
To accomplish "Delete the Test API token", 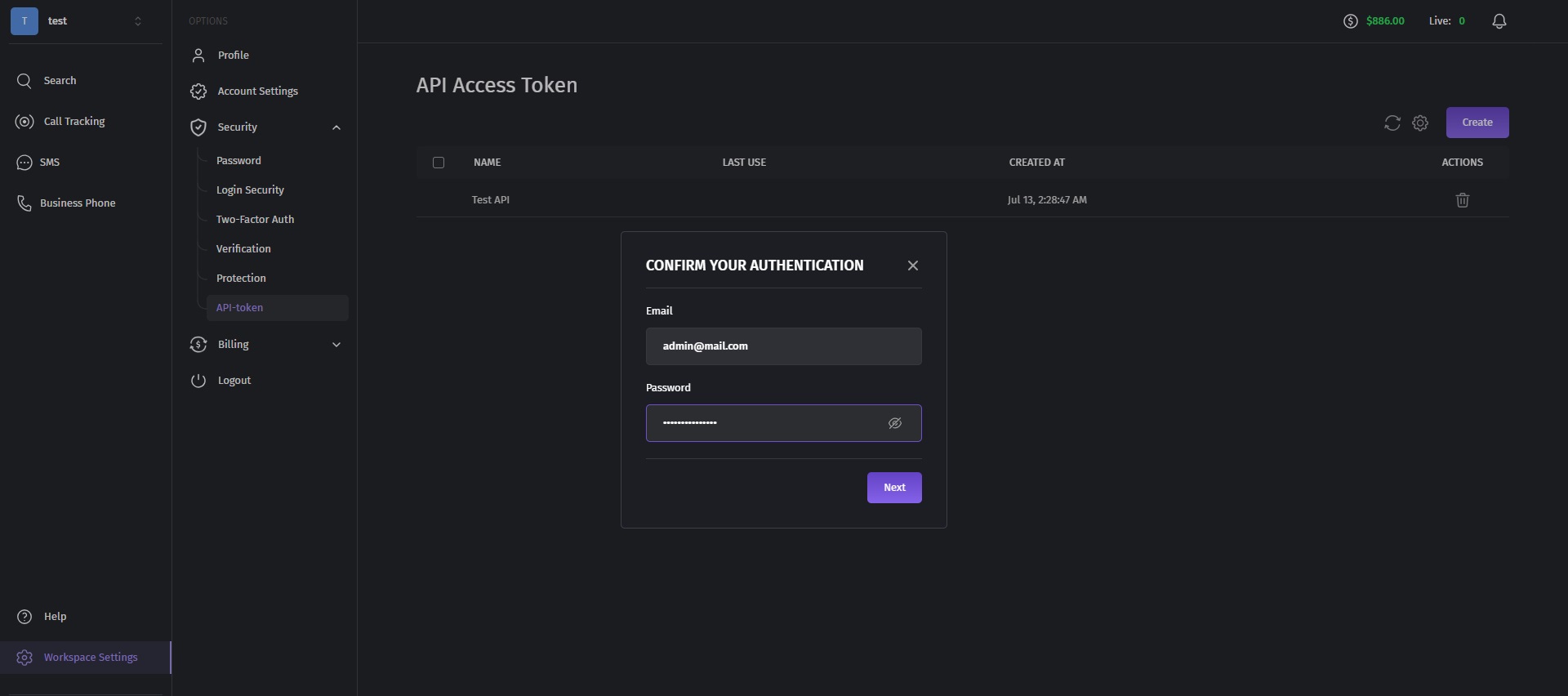I will tap(1463, 200).
